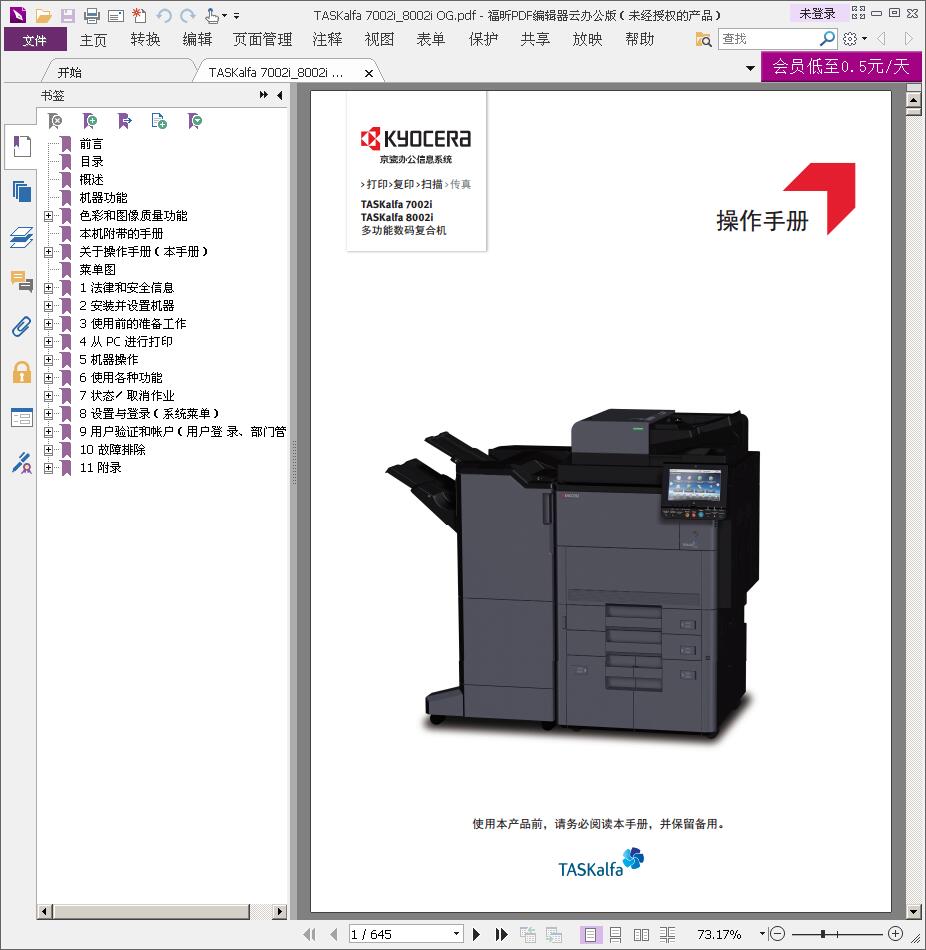Click the email envelope icon
This screenshot has width=926, height=950.
click(x=116, y=15)
